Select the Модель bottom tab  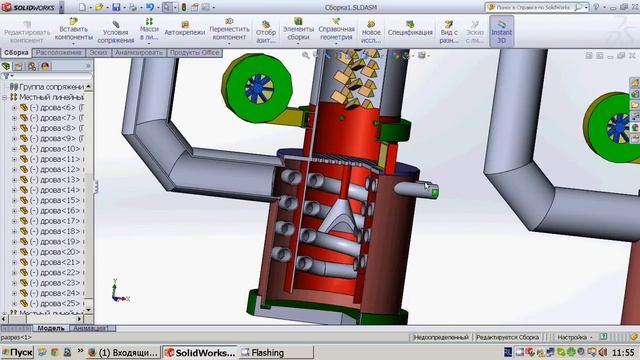[x=51, y=328]
